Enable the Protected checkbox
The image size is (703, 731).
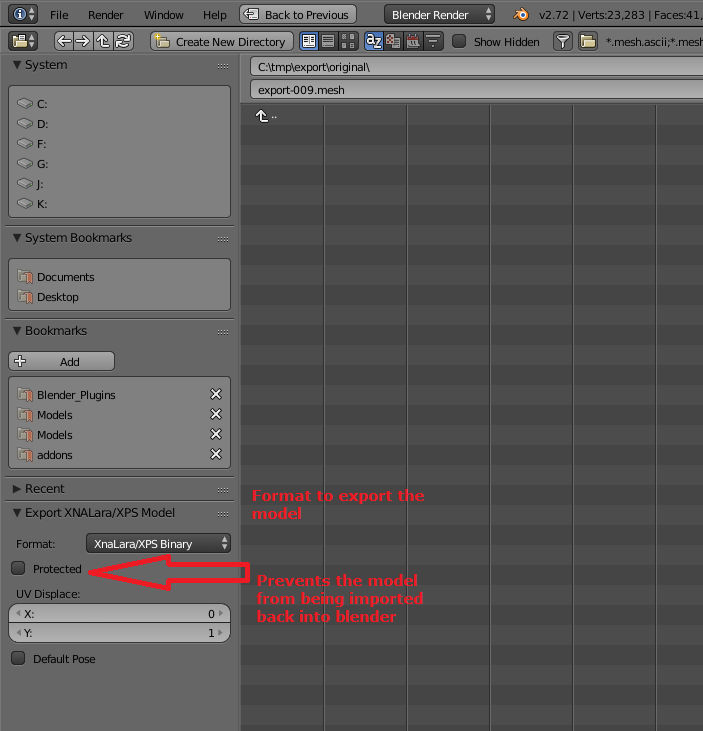(x=18, y=568)
